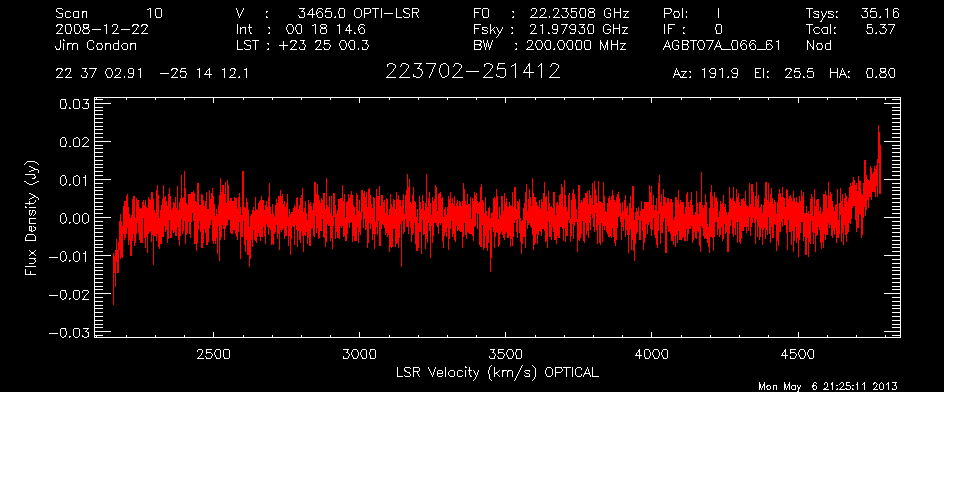This screenshot has height=490, width=962.
Task: Select the Scan 10 label
Action: 109,13
